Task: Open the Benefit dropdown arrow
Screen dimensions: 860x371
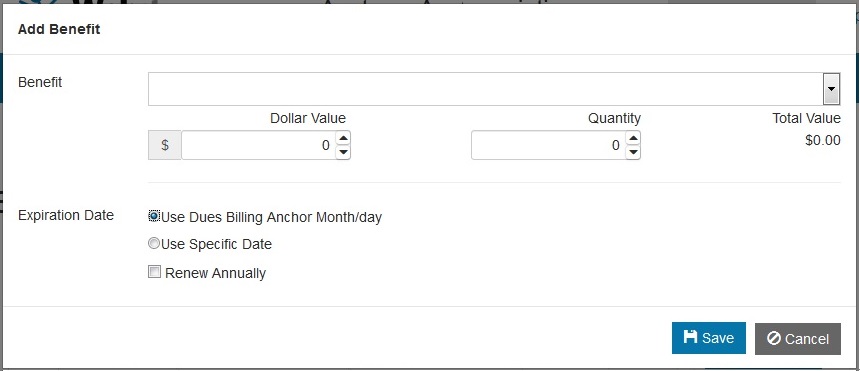Action: (831, 89)
